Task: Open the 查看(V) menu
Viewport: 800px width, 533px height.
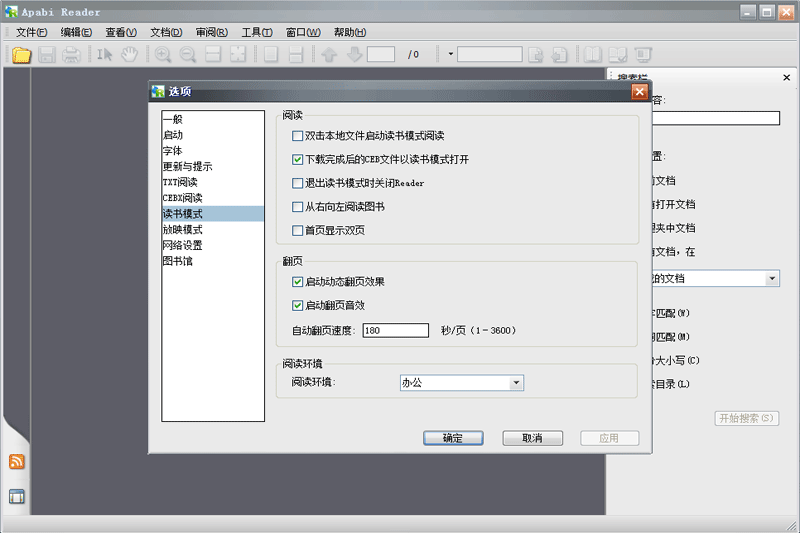Action: (x=121, y=32)
